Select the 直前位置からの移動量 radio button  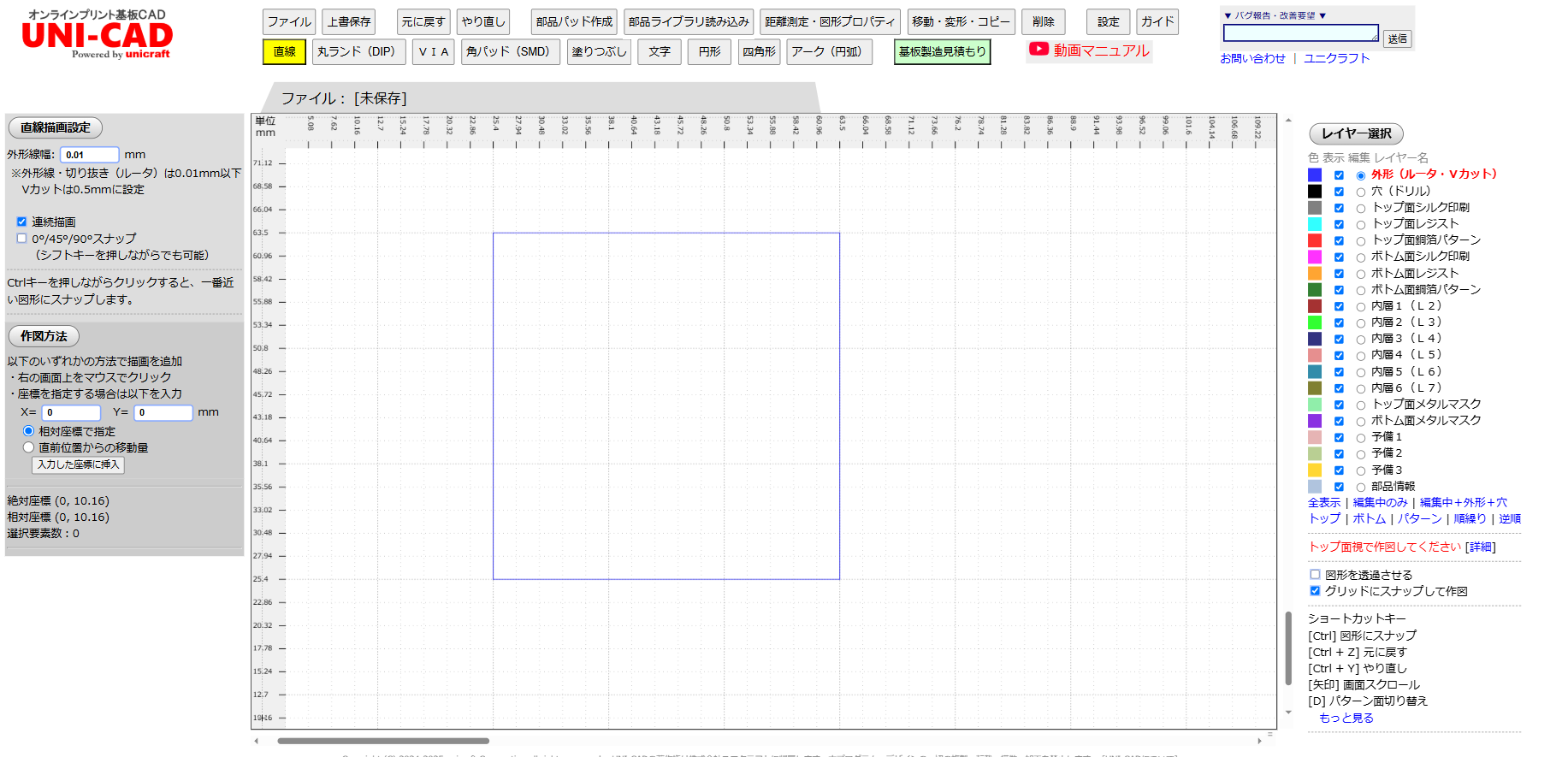(29, 447)
